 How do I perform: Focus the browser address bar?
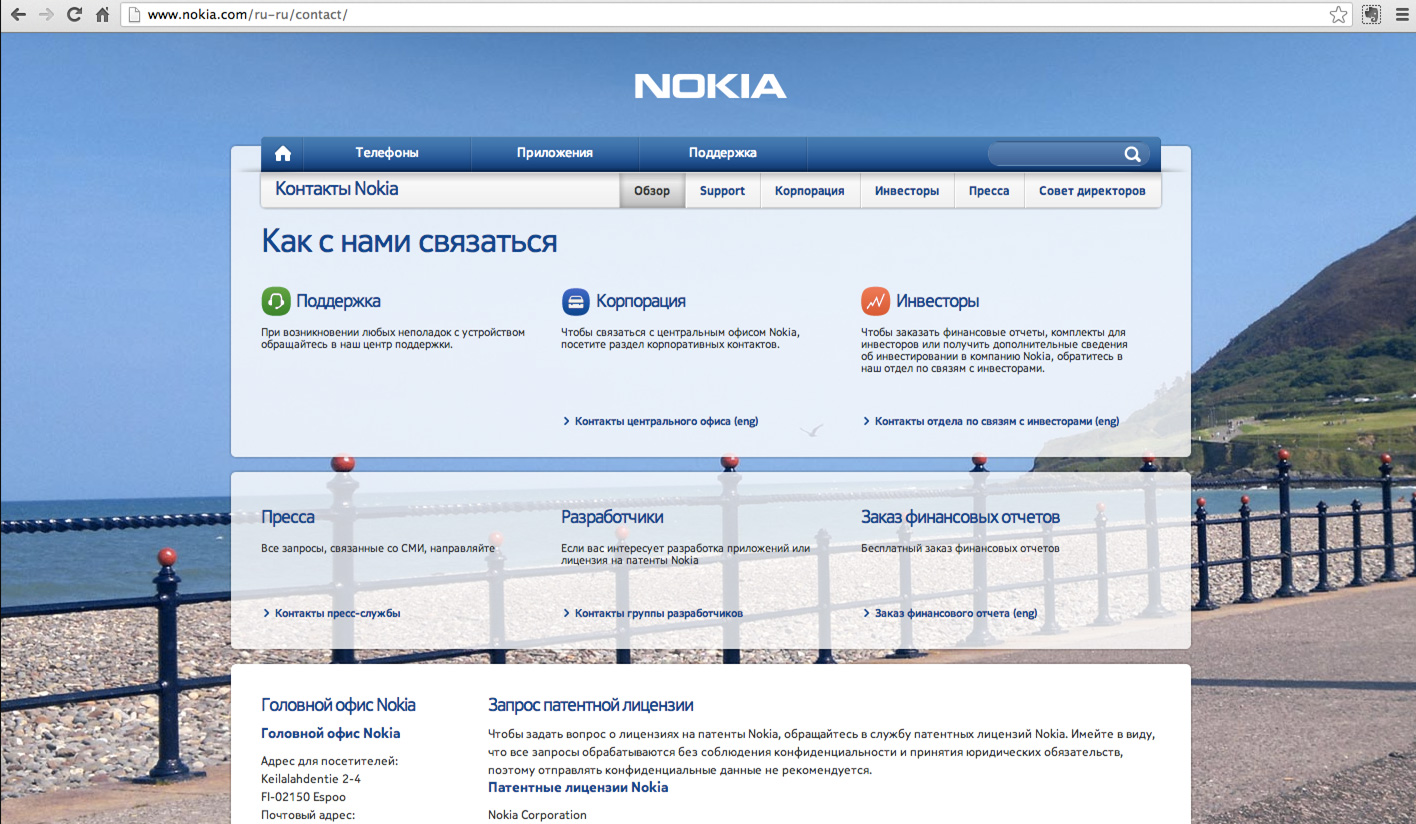(x=735, y=15)
